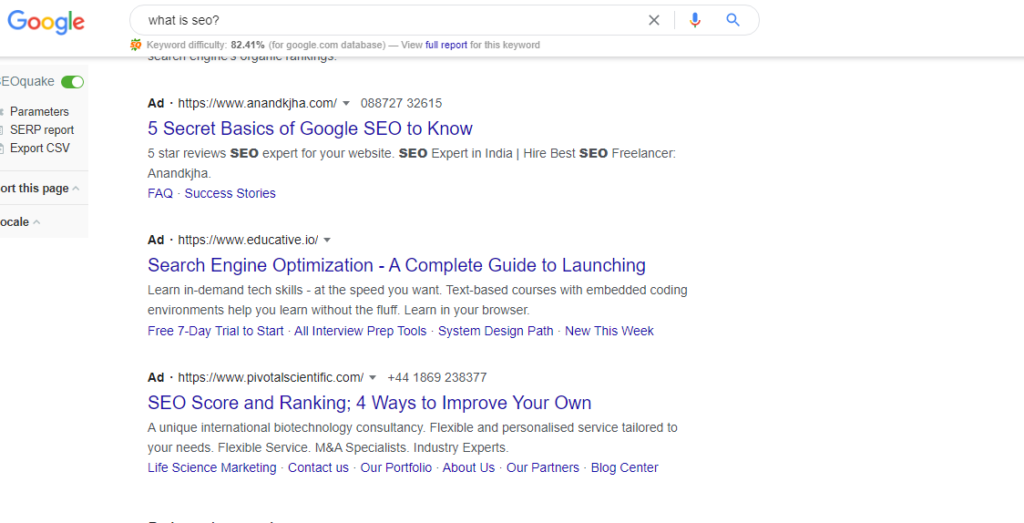Viewport: 1024px width, 523px height.
Task: Click the blue magnifier search icon
Action: point(733,20)
